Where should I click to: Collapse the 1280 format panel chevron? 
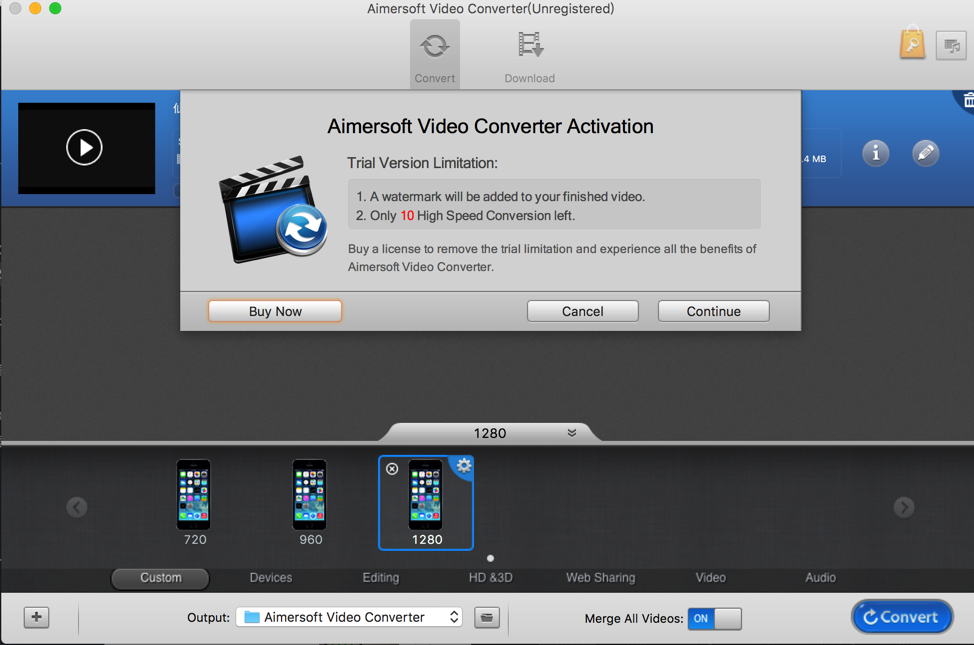tap(571, 432)
